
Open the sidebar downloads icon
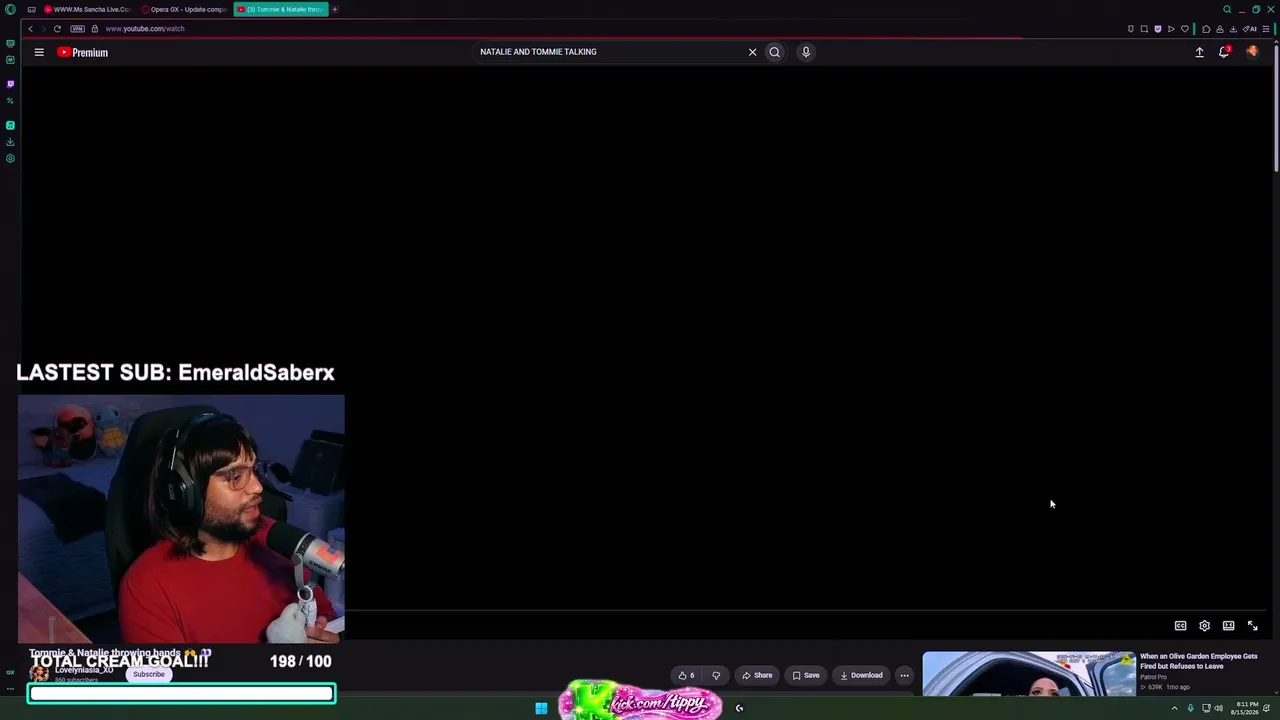[10, 142]
